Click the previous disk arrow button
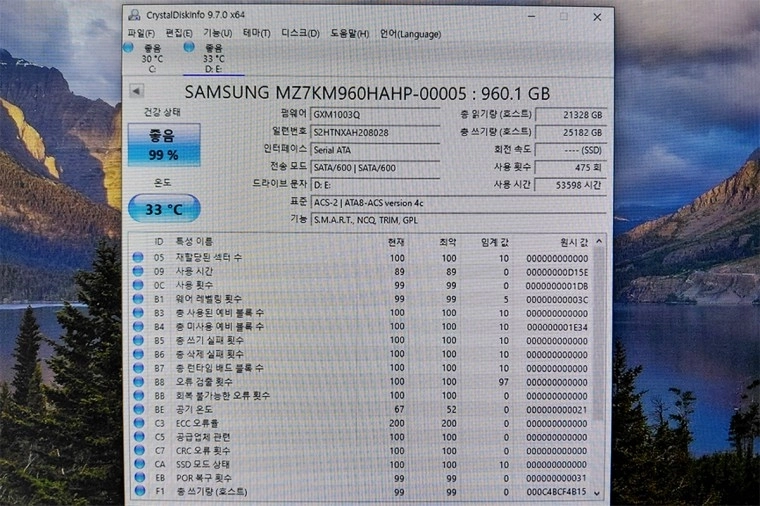The width and height of the screenshot is (760, 506). (136, 91)
